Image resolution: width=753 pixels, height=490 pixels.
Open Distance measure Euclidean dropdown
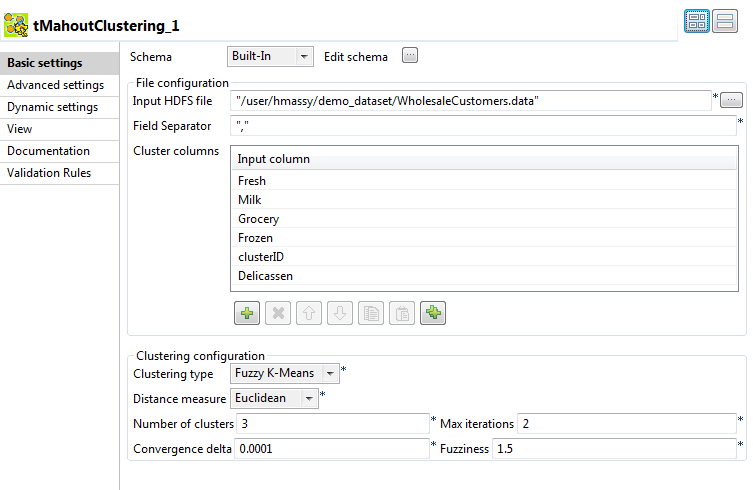coord(274,398)
